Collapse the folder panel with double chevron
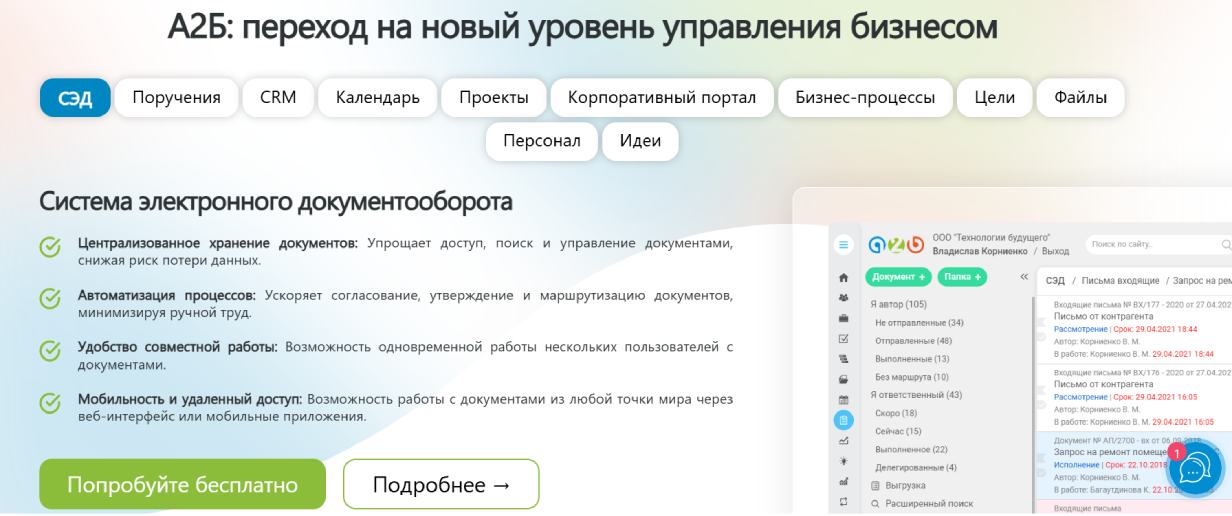The height and width of the screenshot is (516, 1232). pyautogui.click(x=1023, y=277)
